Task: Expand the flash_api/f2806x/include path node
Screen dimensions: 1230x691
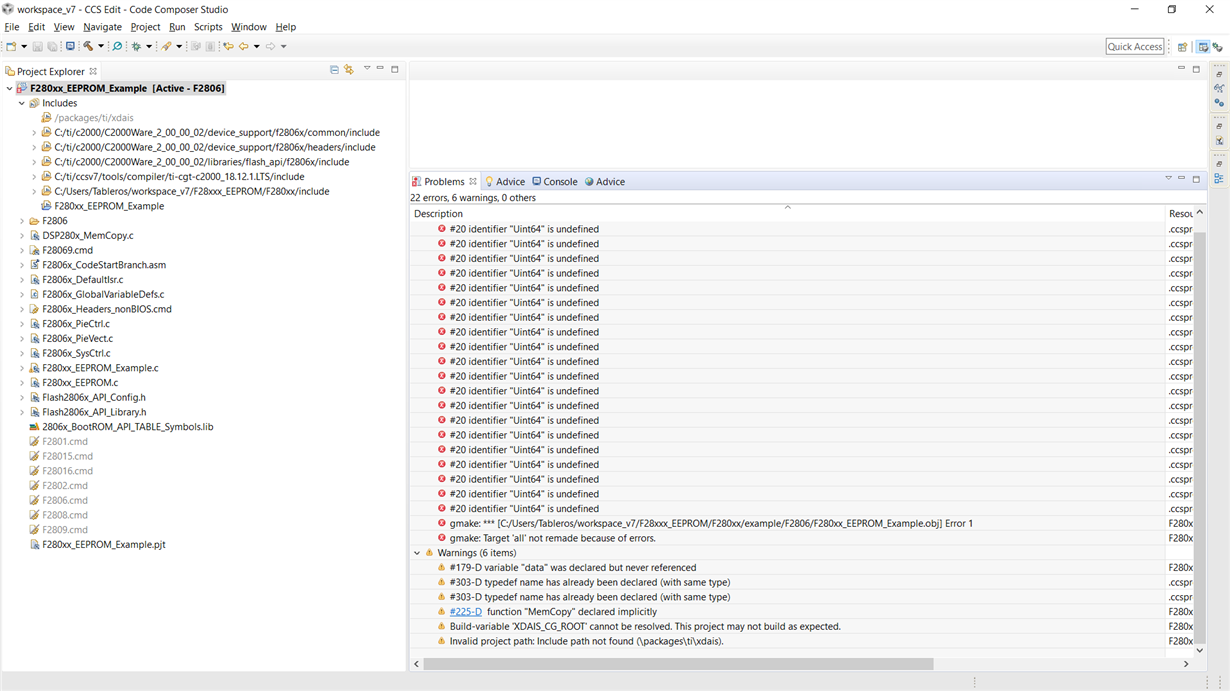Action: coord(33,162)
